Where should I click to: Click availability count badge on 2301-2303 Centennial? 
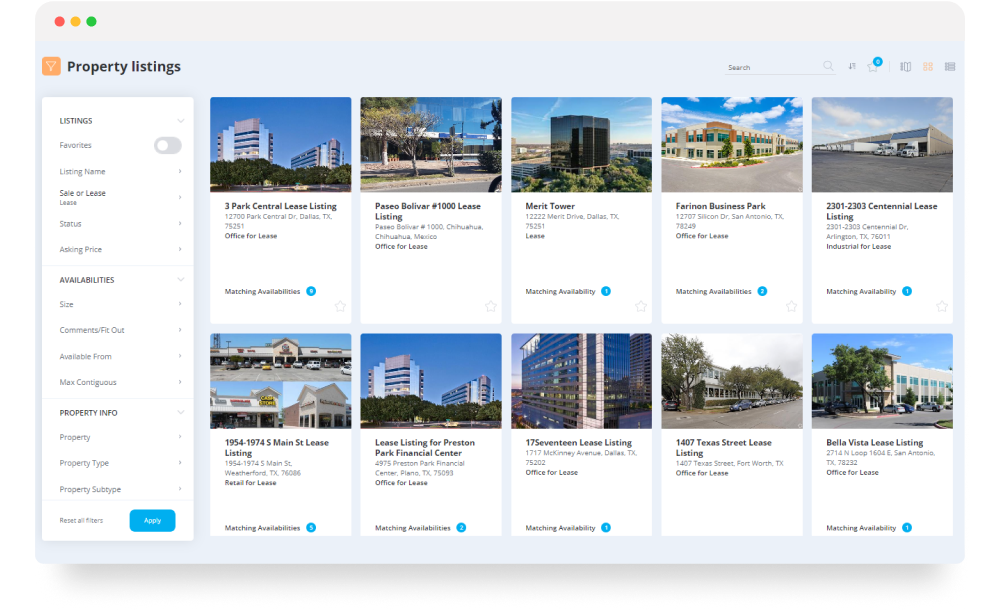point(907,291)
